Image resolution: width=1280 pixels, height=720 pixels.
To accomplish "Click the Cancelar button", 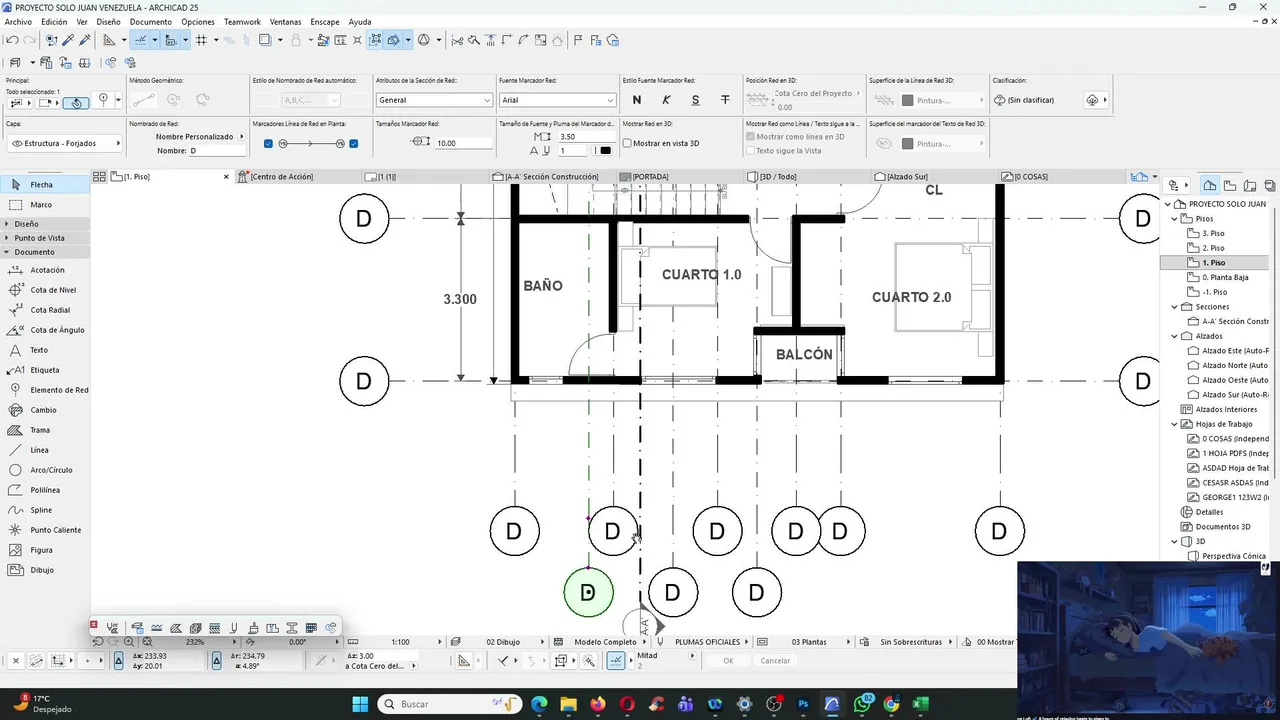I will coord(775,661).
